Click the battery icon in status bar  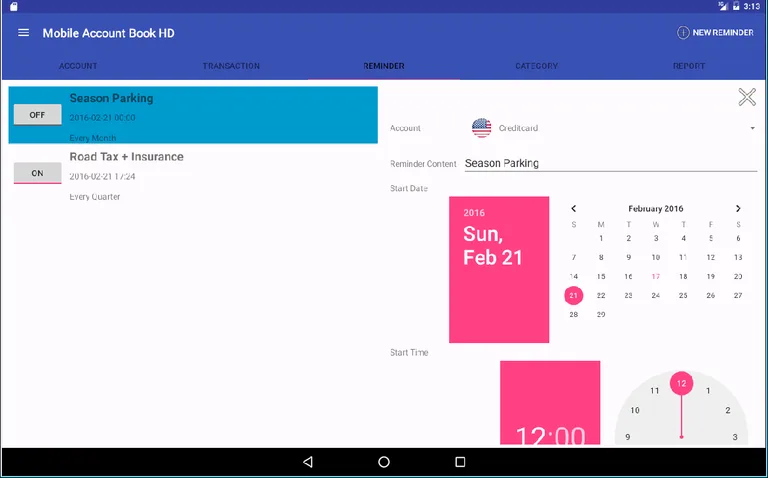(x=736, y=6)
